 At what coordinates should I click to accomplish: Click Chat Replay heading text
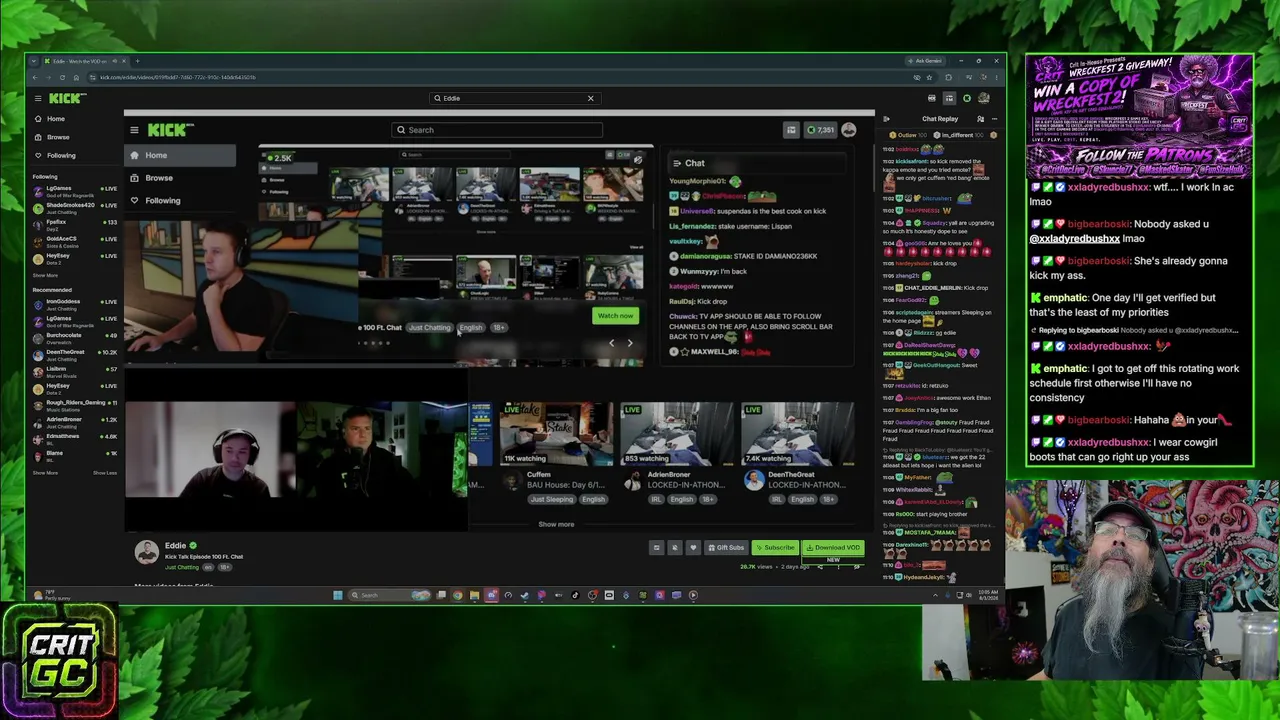pos(940,119)
